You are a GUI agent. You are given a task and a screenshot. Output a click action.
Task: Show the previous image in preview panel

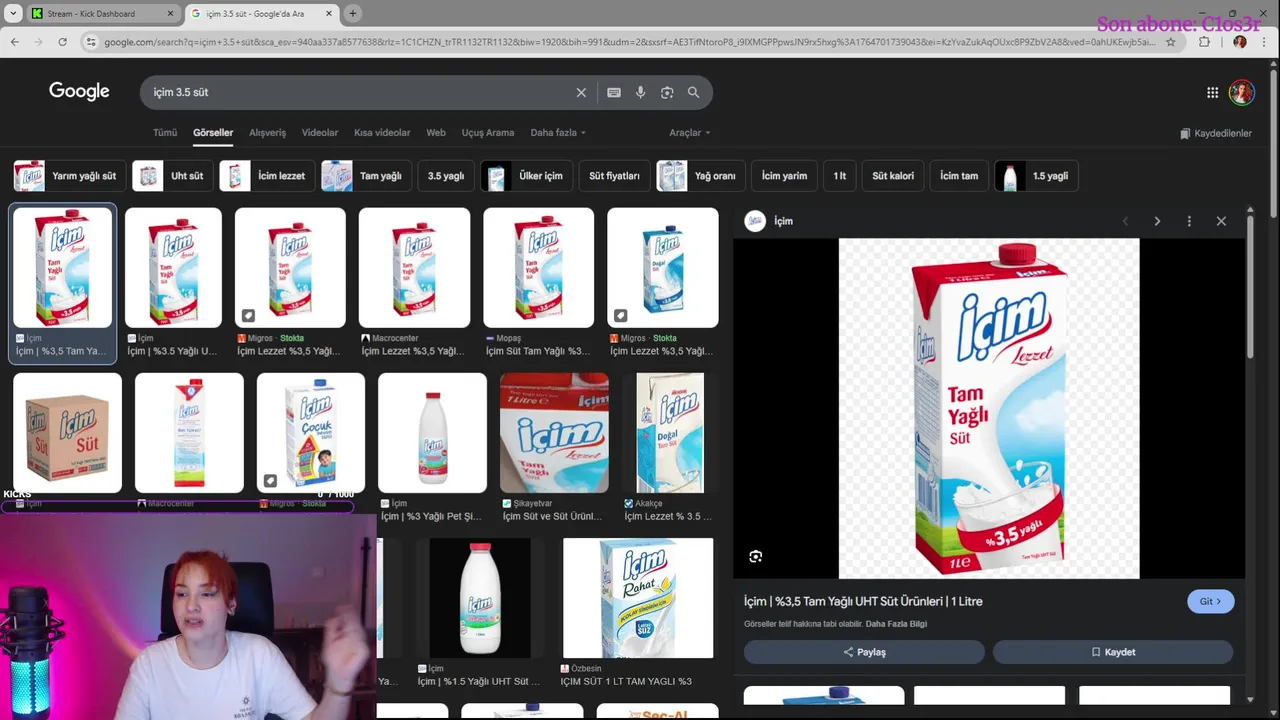[1125, 221]
